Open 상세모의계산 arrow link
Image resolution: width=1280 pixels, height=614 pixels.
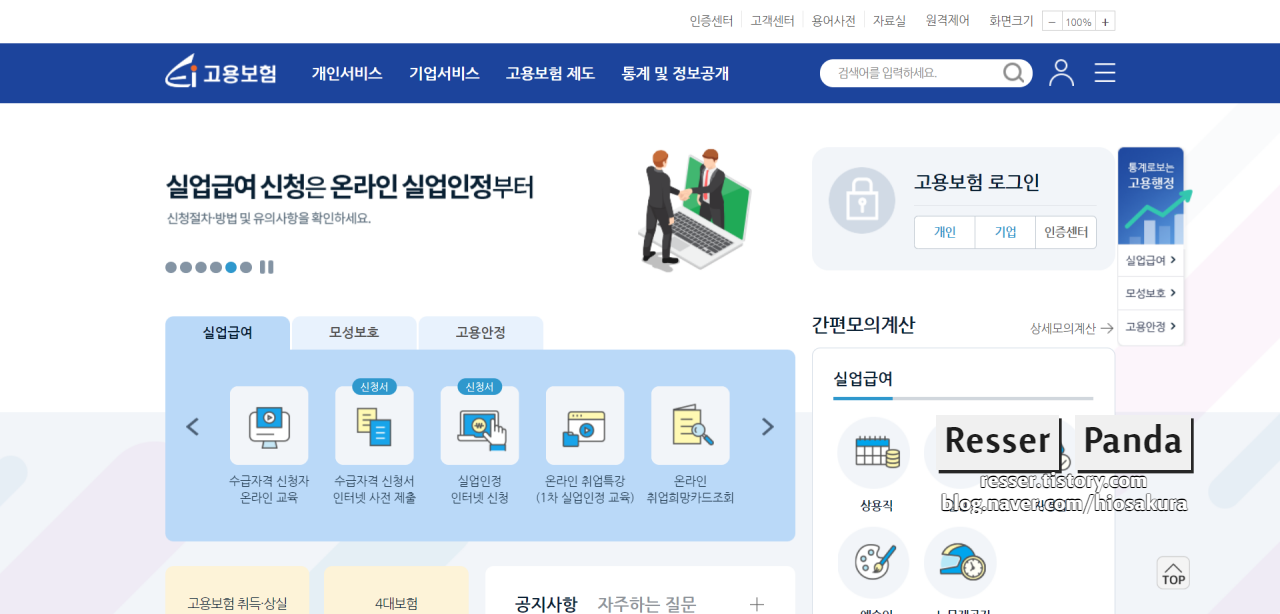click(1072, 328)
